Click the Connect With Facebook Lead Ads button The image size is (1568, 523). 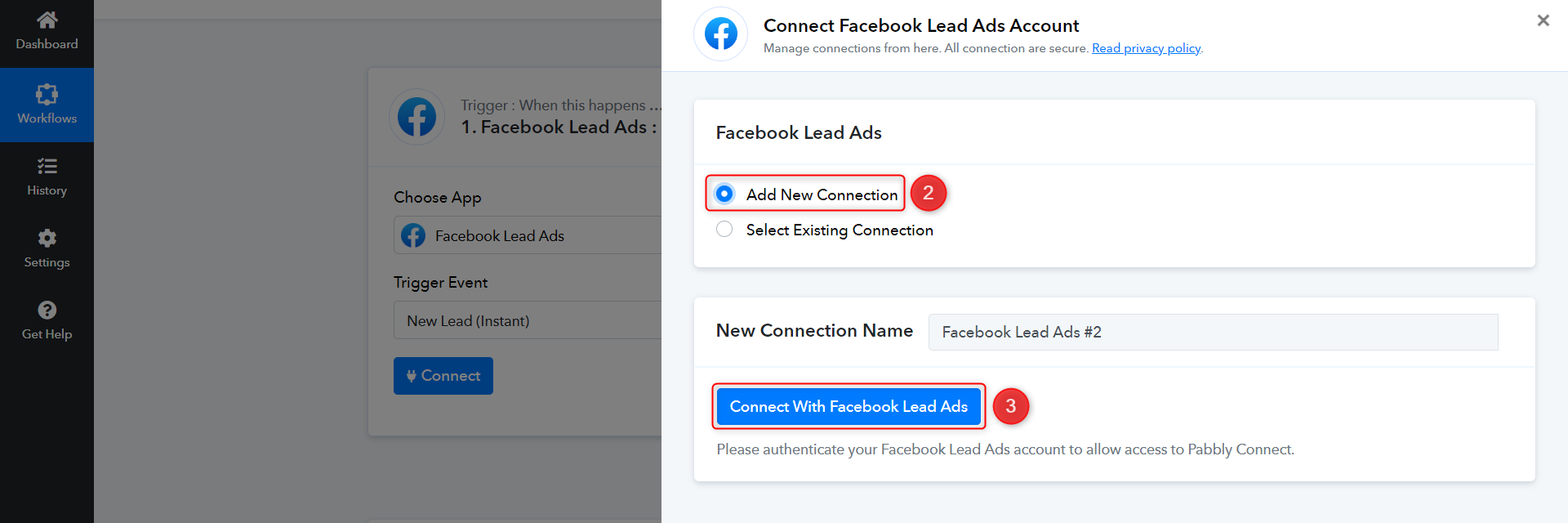click(x=849, y=406)
